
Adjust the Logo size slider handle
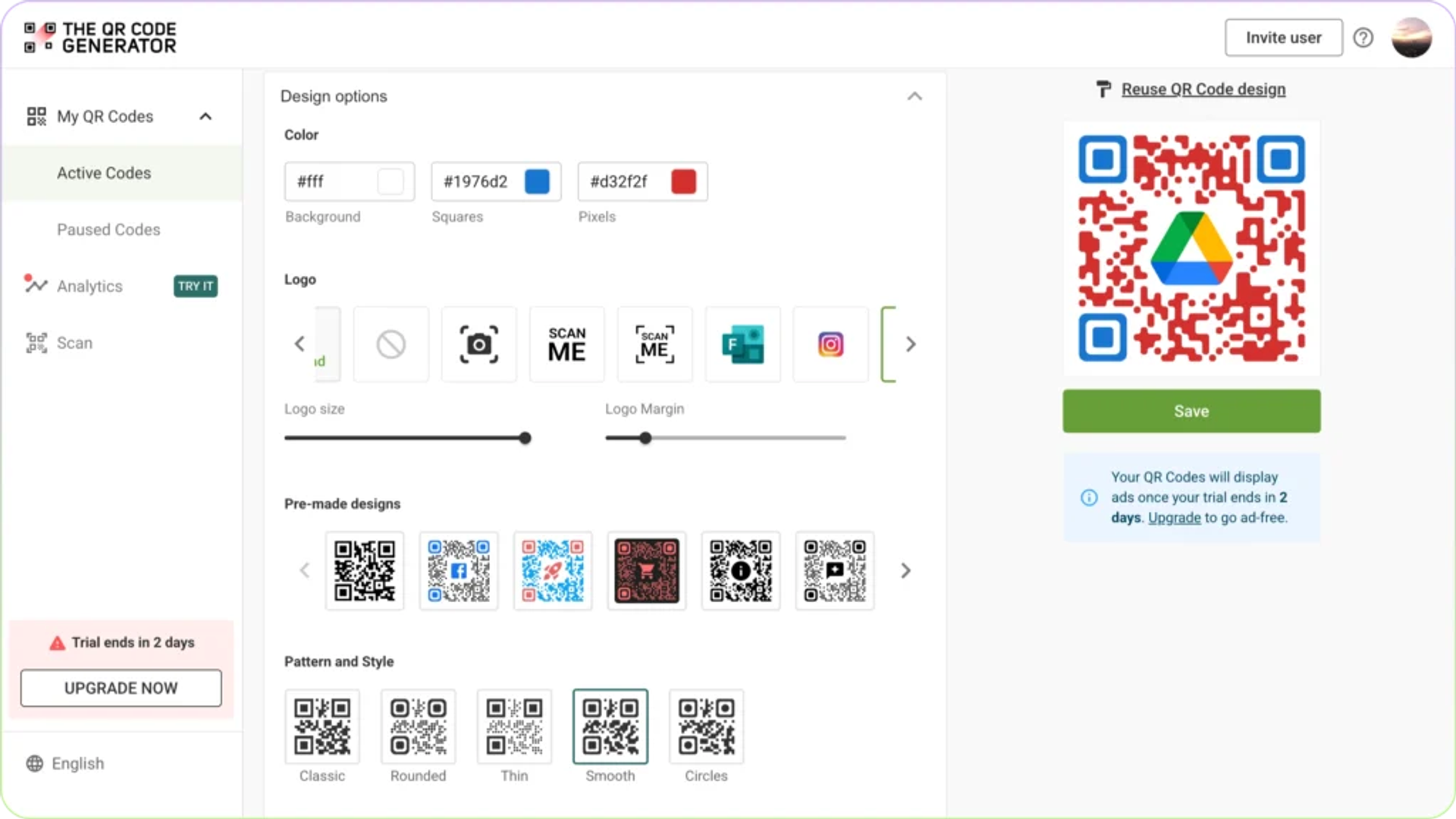[525, 438]
